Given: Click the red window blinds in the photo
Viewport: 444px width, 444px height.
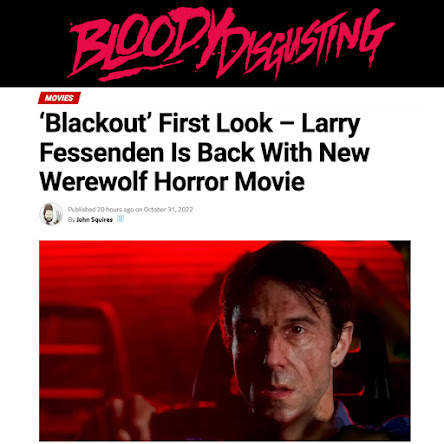Looking at the screenshot, I should pyautogui.click(x=133, y=267).
